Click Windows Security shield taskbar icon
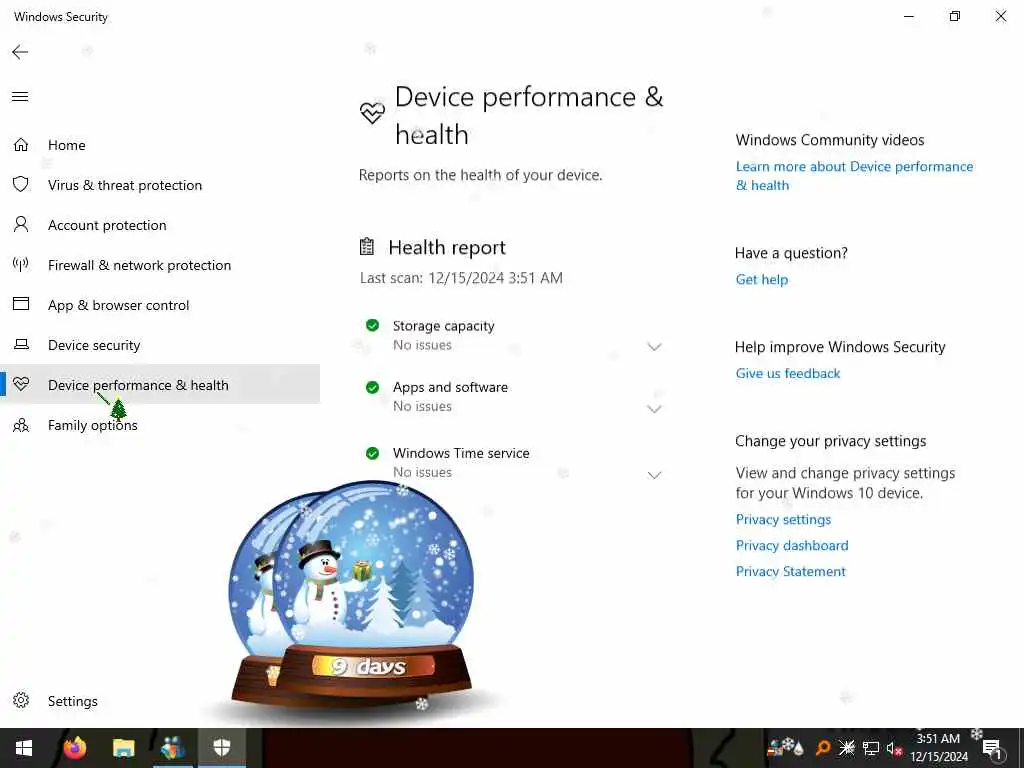 coord(222,748)
